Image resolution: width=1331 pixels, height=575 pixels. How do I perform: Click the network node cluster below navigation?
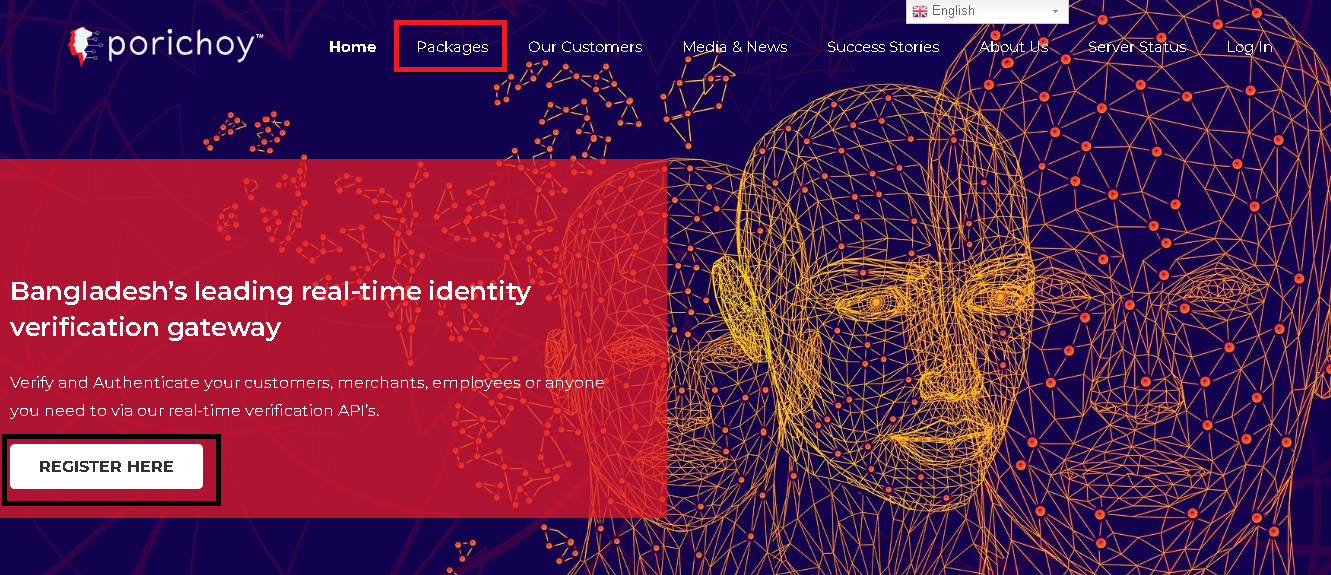[570, 100]
